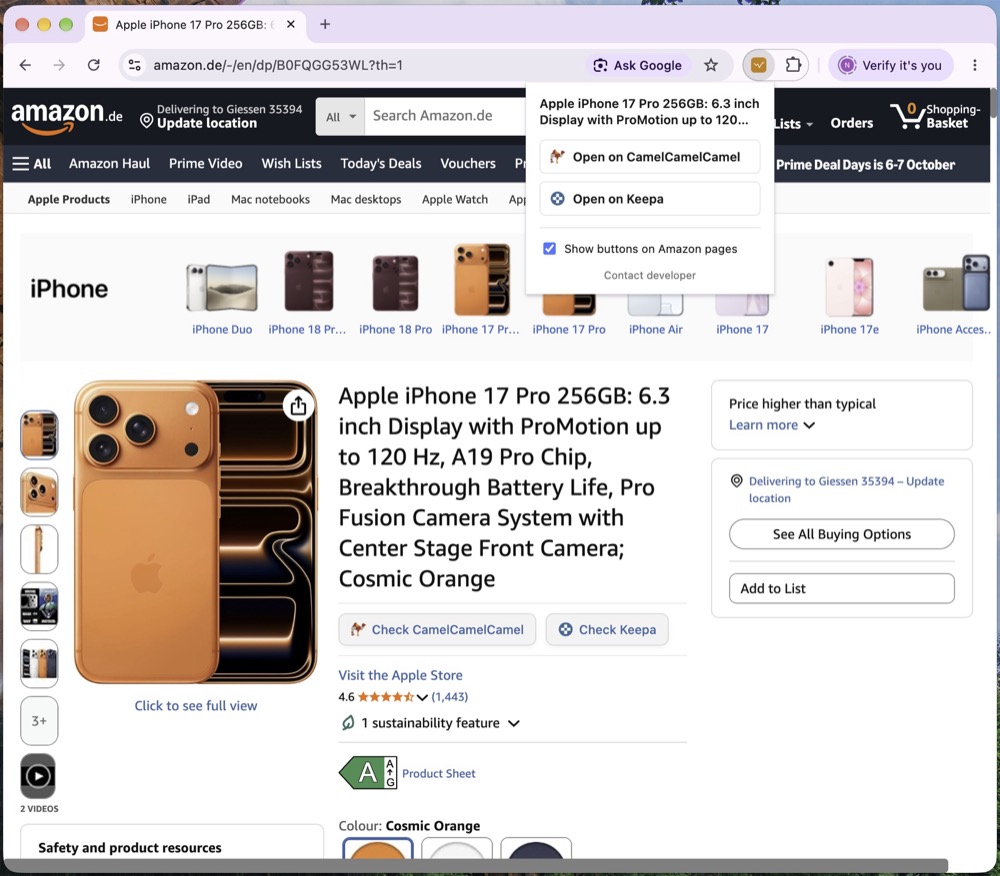Open iPhone Air category link
1000x876 pixels.
pyautogui.click(x=656, y=330)
